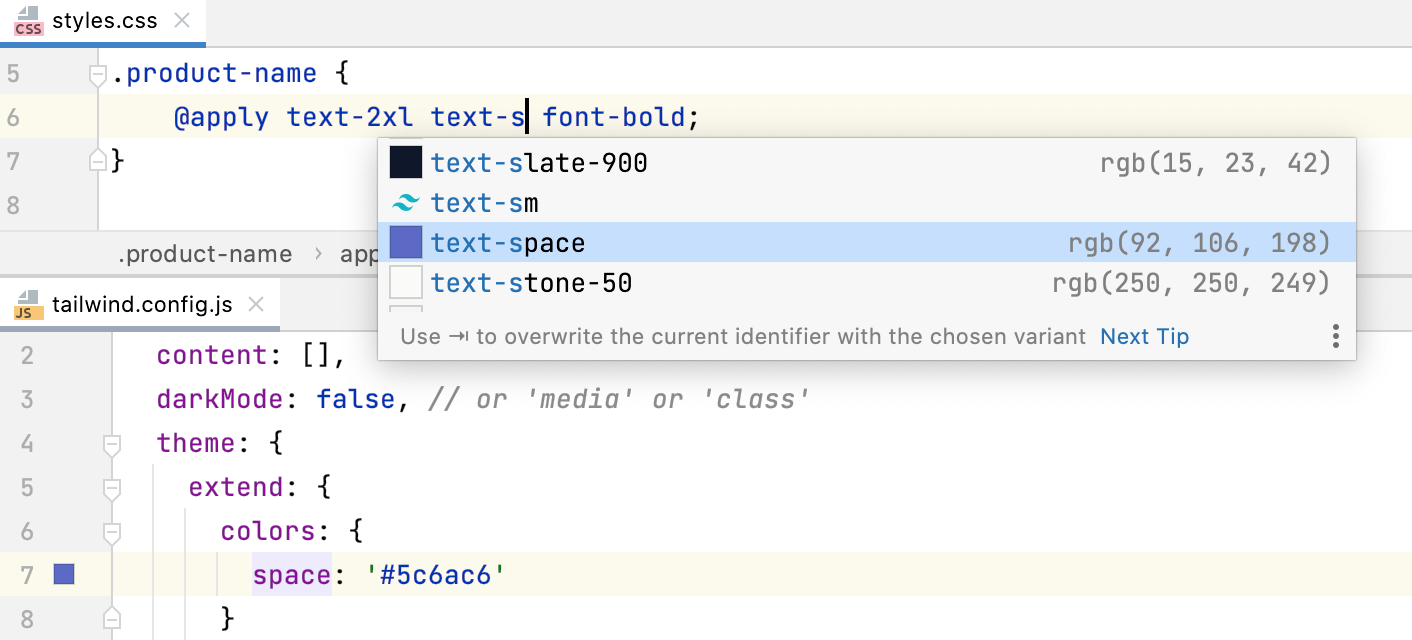Click the dark swatch next to text-slate-900
The width and height of the screenshot is (1412, 640).
tap(408, 161)
